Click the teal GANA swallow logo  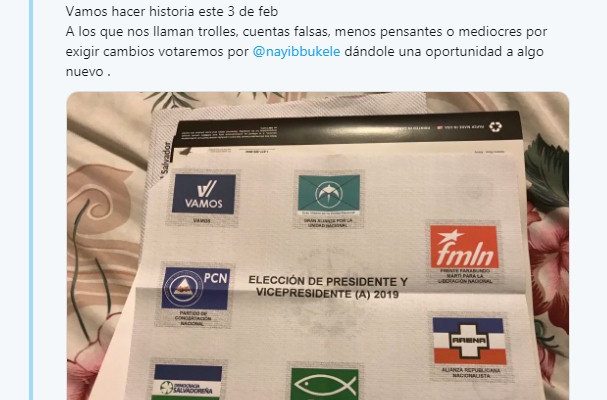tap(329, 194)
